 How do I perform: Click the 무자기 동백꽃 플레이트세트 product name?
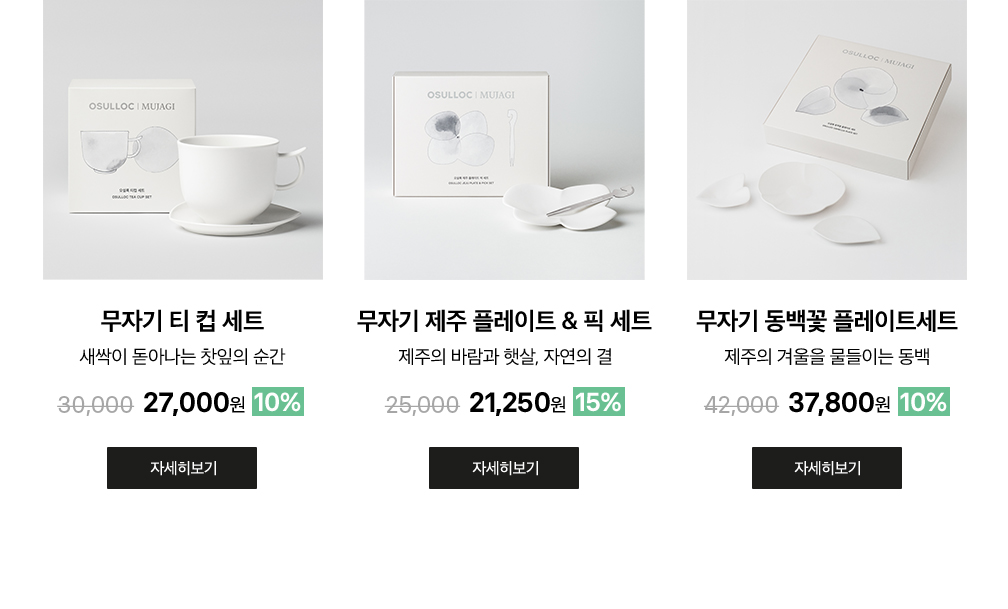[826, 321]
